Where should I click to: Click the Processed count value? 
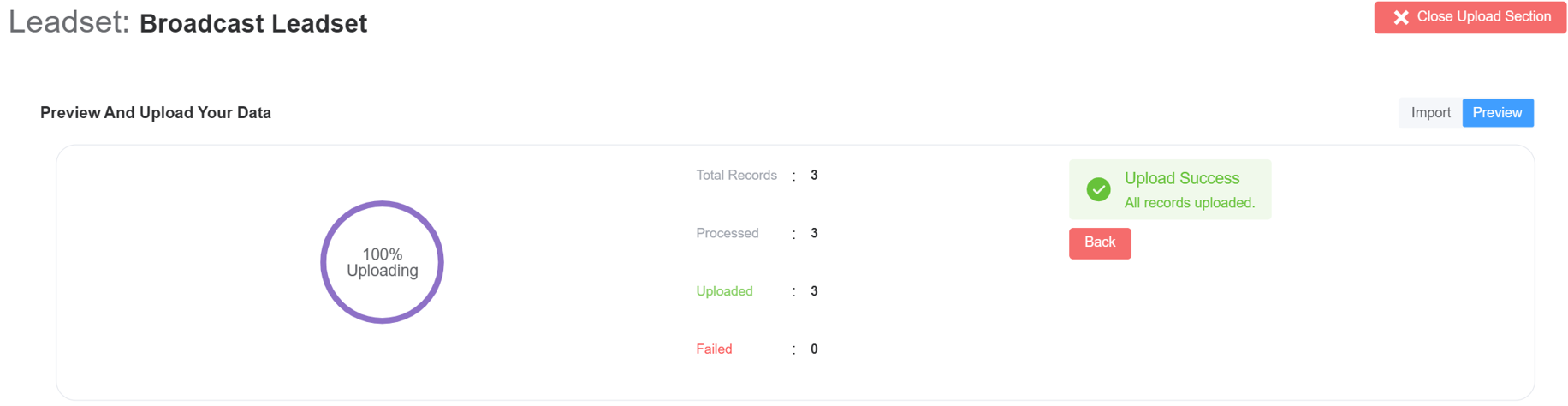[814, 233]
